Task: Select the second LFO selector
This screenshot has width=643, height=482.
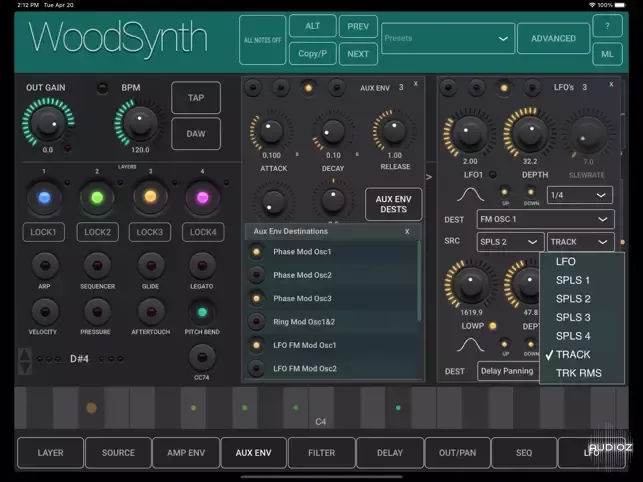Action: tap(476, 88)
